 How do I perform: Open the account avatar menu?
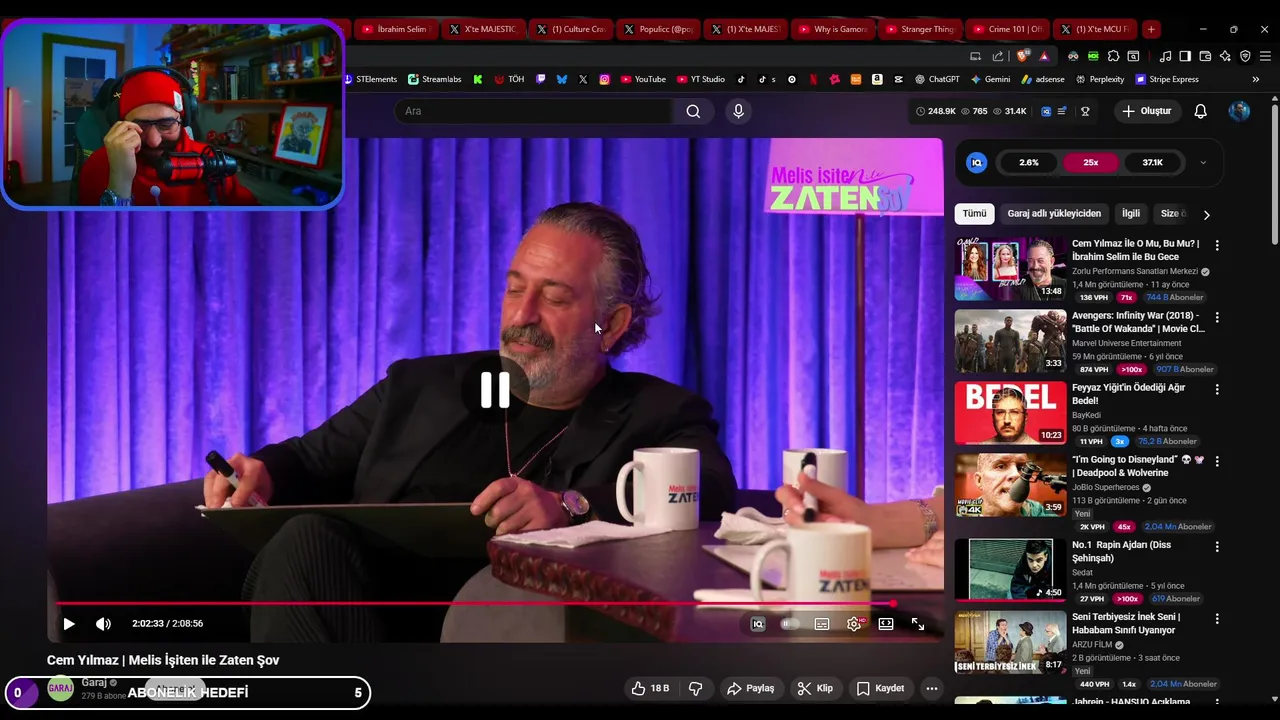pyautogui.click(x=1239, y=111)
